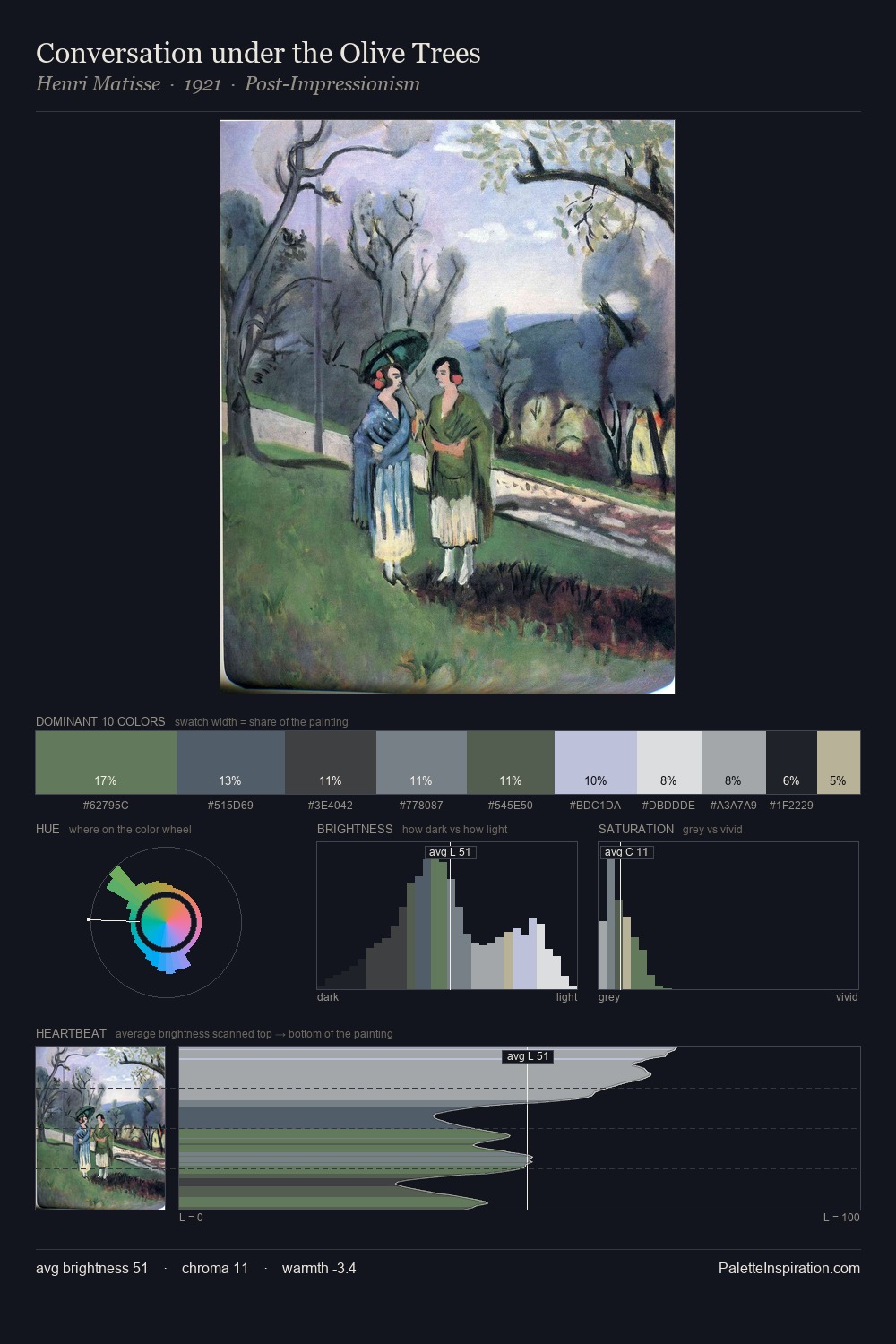The image size is (896, 1344).
Task: Click the 'DOMINANT 10 COLORS' heading
Action: coord(100,721)
